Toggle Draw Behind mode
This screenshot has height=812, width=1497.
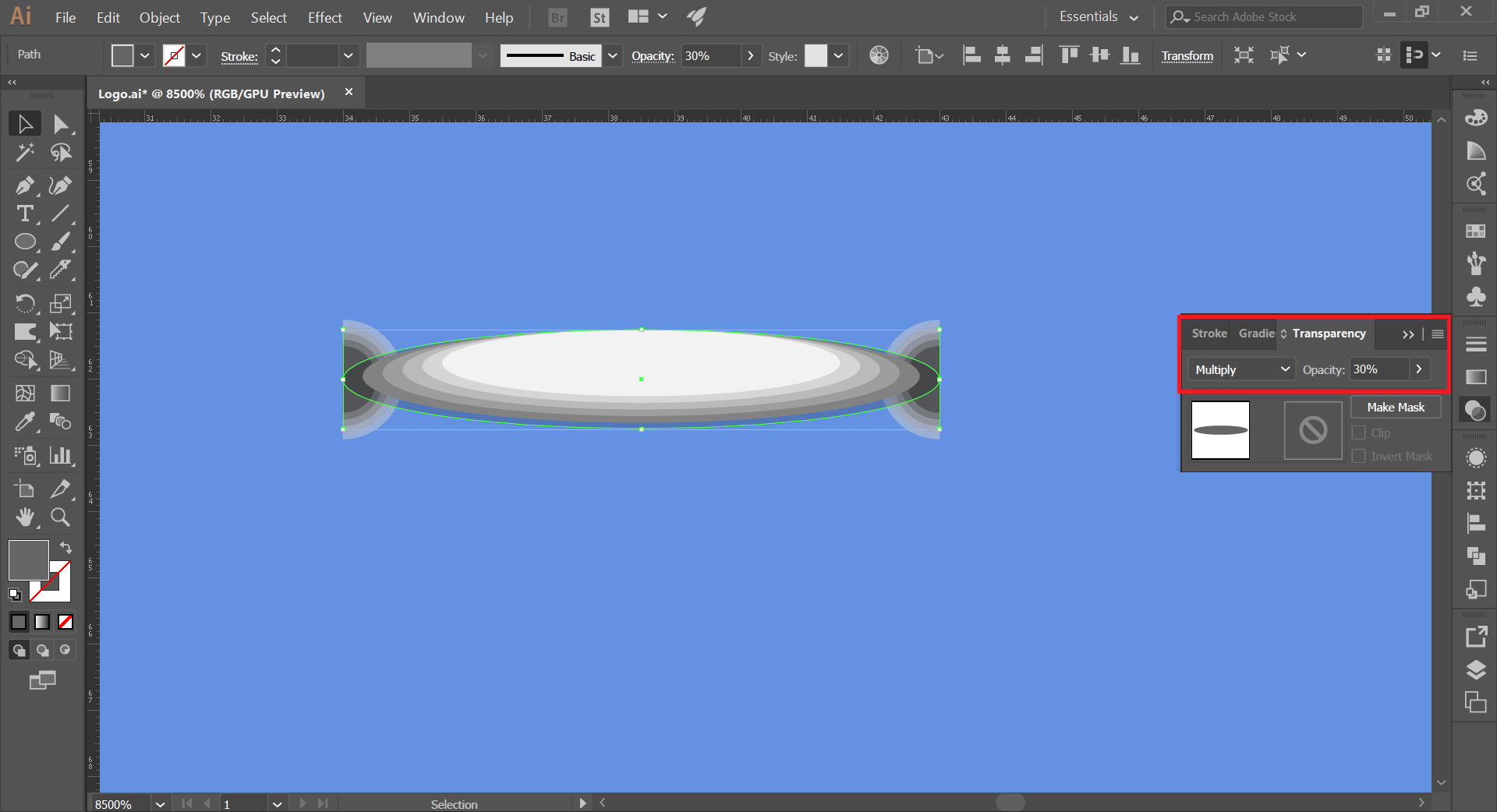tap(42, 650)
